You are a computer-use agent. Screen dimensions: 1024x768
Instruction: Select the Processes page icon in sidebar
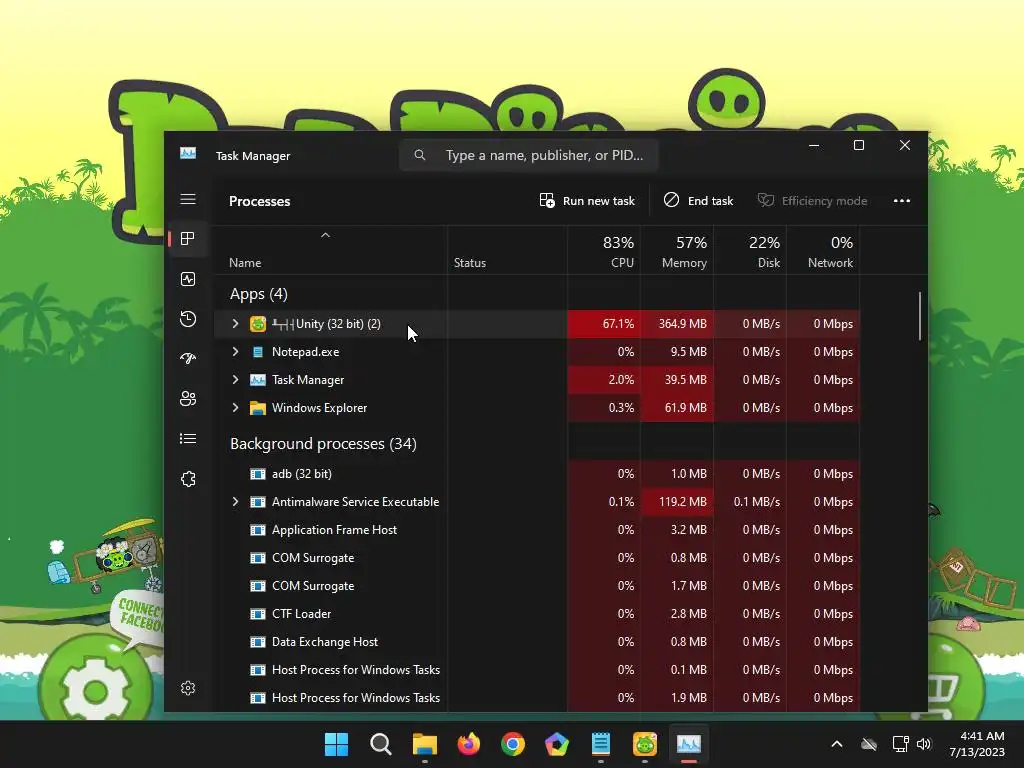[188, 238]
